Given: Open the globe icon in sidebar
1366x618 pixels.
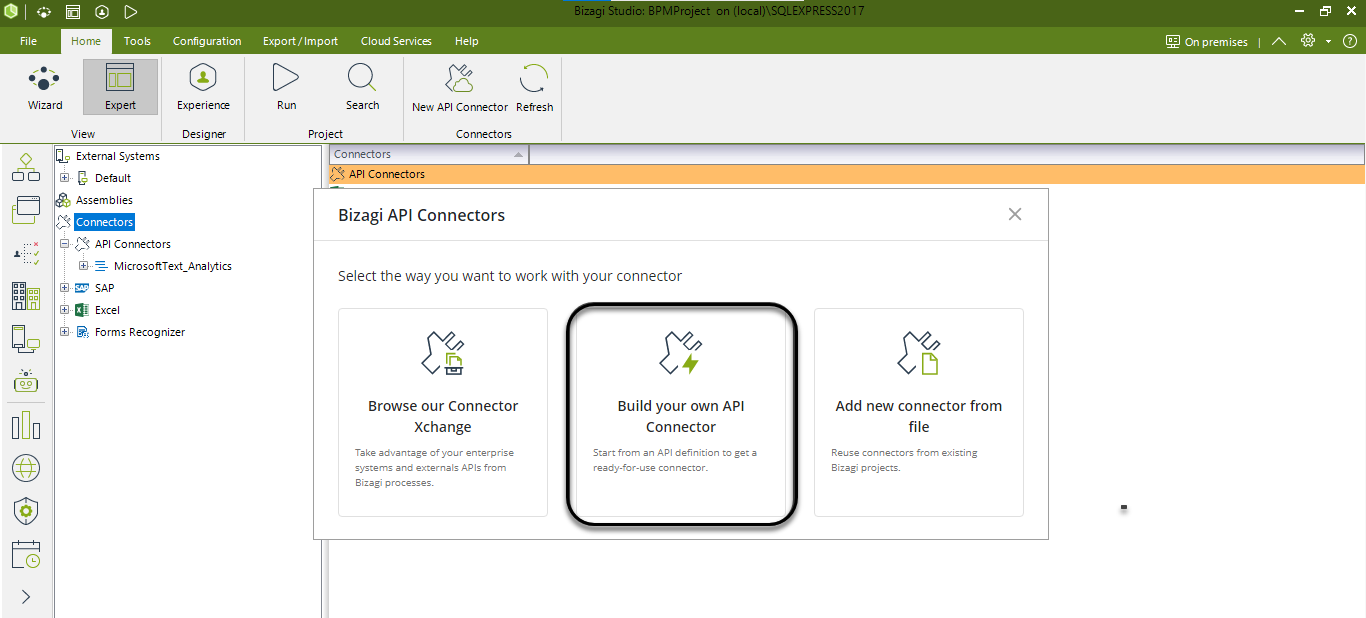Looking at the screenshot, I should pos(26,468).
